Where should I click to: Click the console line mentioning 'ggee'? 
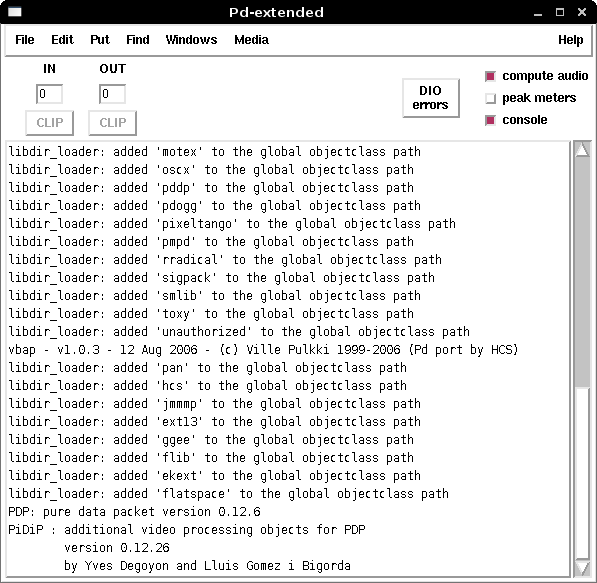211,440
